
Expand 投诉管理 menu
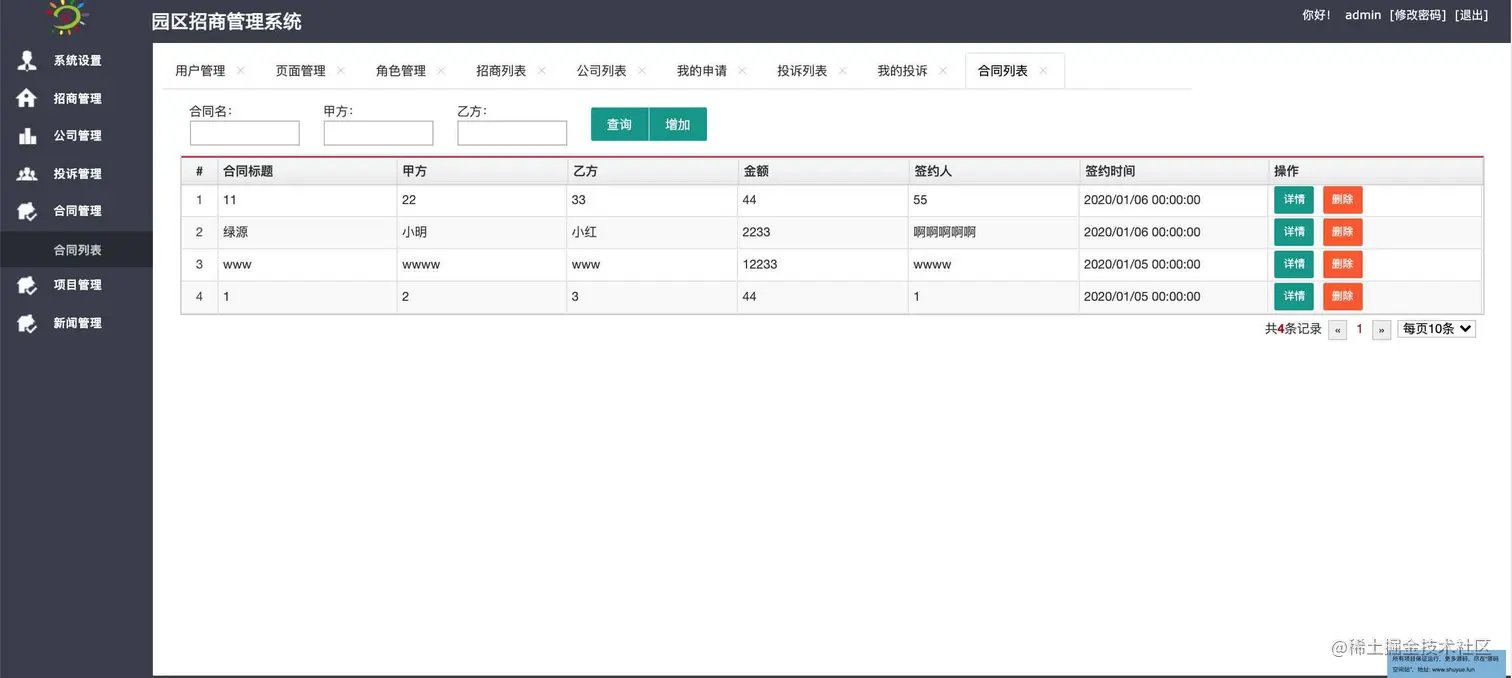pyautogui.click(x=76, y=173)
